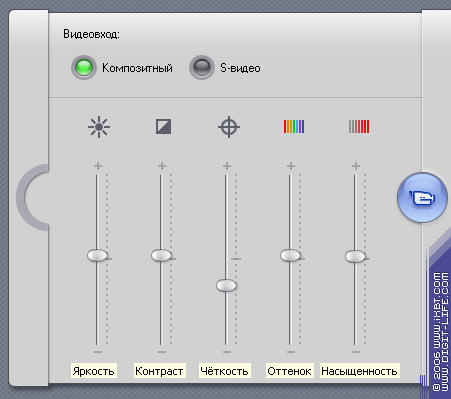Click the Контраст slider knob
451x399 pixels.
[x=161, y=256]
